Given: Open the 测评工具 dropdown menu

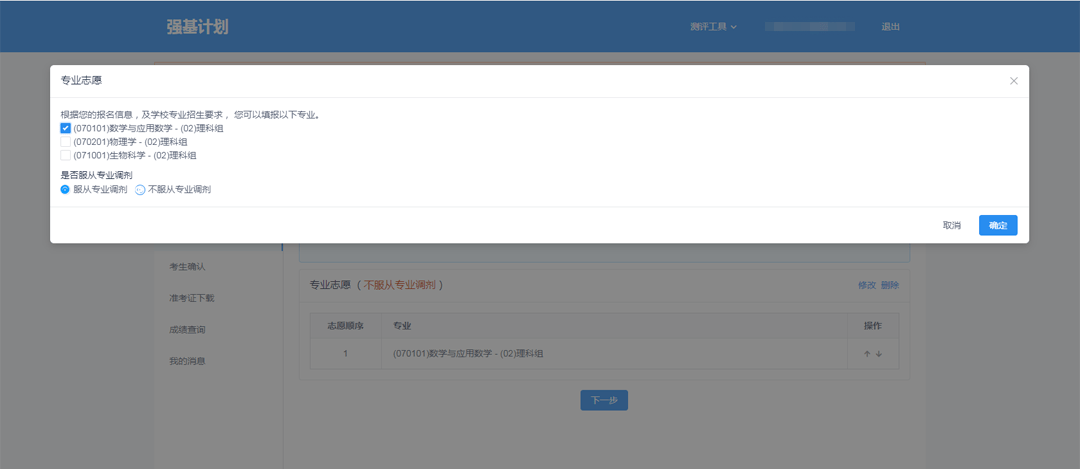Looking at the screenshot, I should [x=713, y=27].
